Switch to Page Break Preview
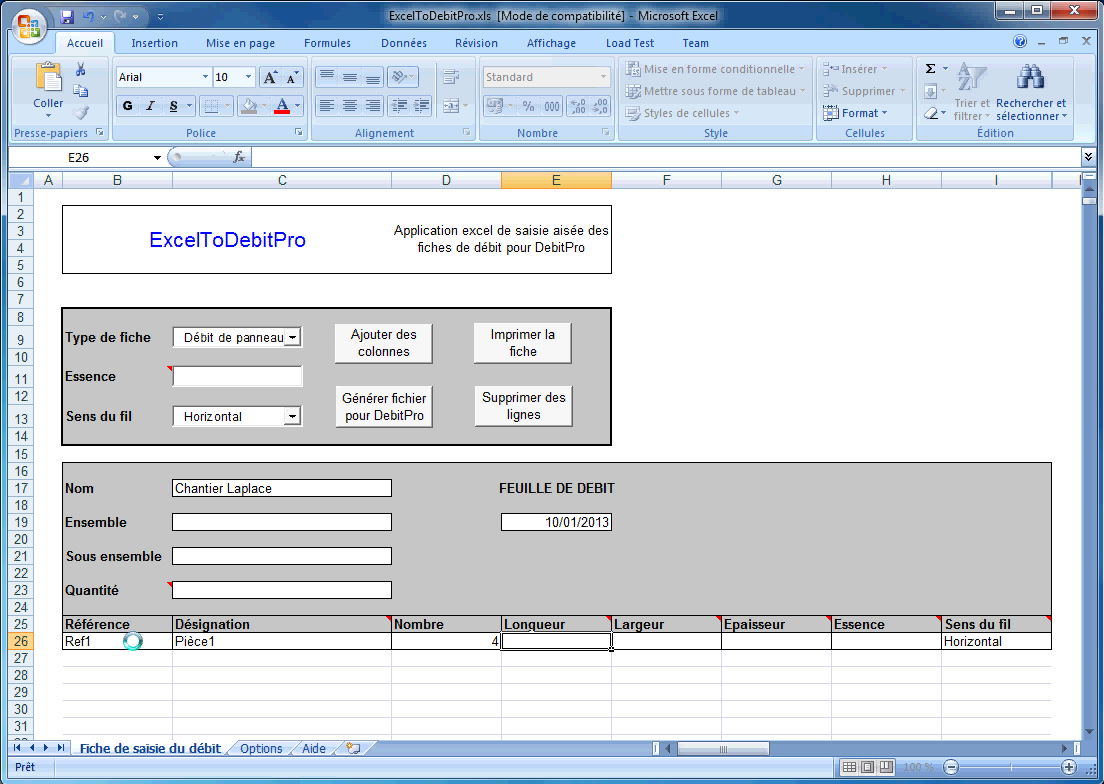The height and width of the screenshot is (784, 1104). pyautogui.click(x=886, y=767)
